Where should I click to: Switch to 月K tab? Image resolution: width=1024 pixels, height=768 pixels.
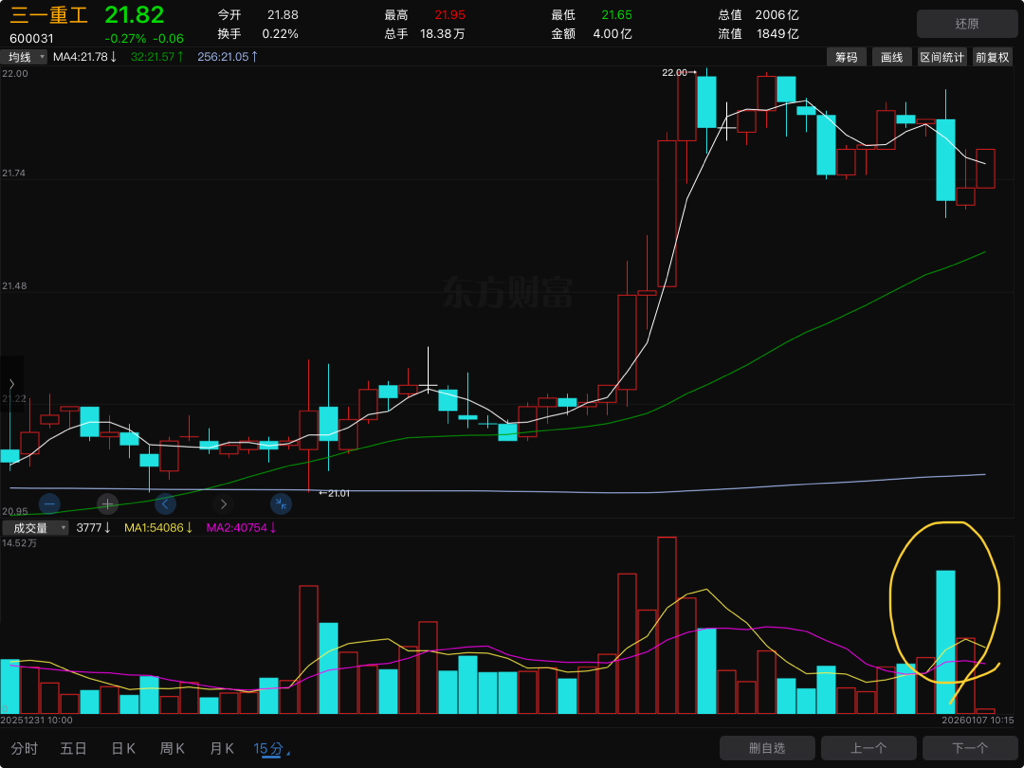point(222,748)
